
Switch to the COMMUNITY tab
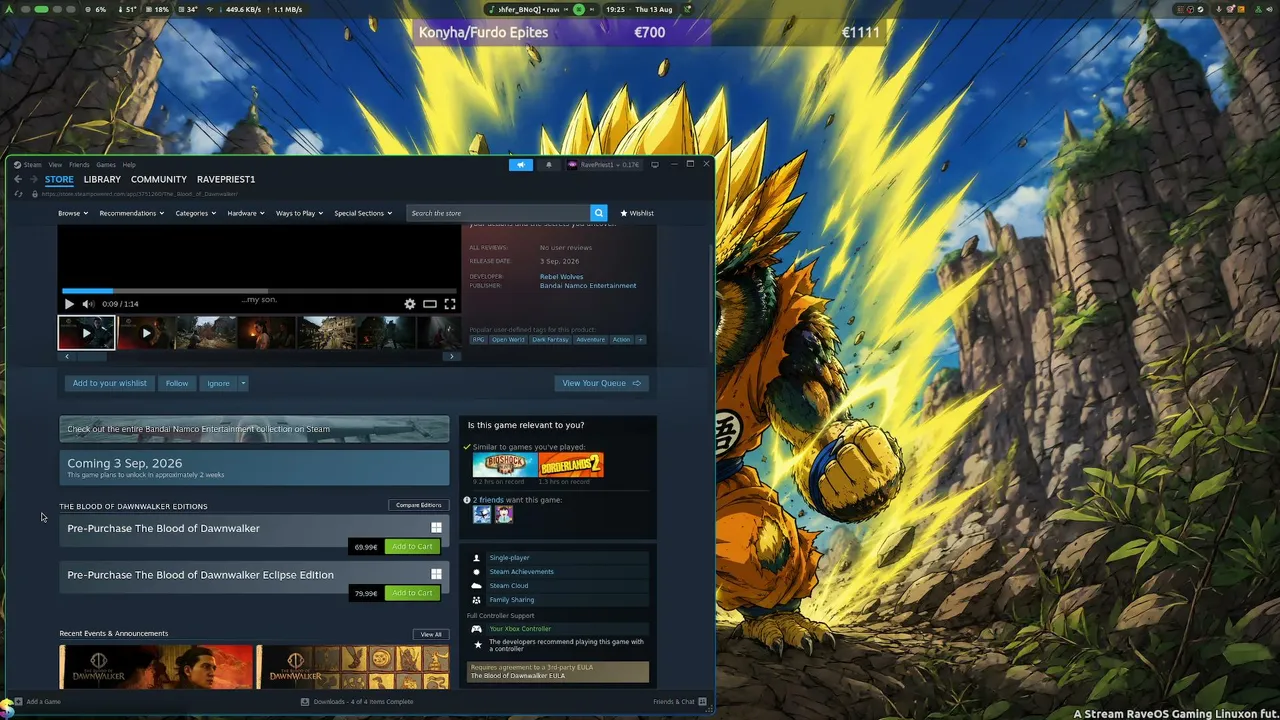click(159, 179)
